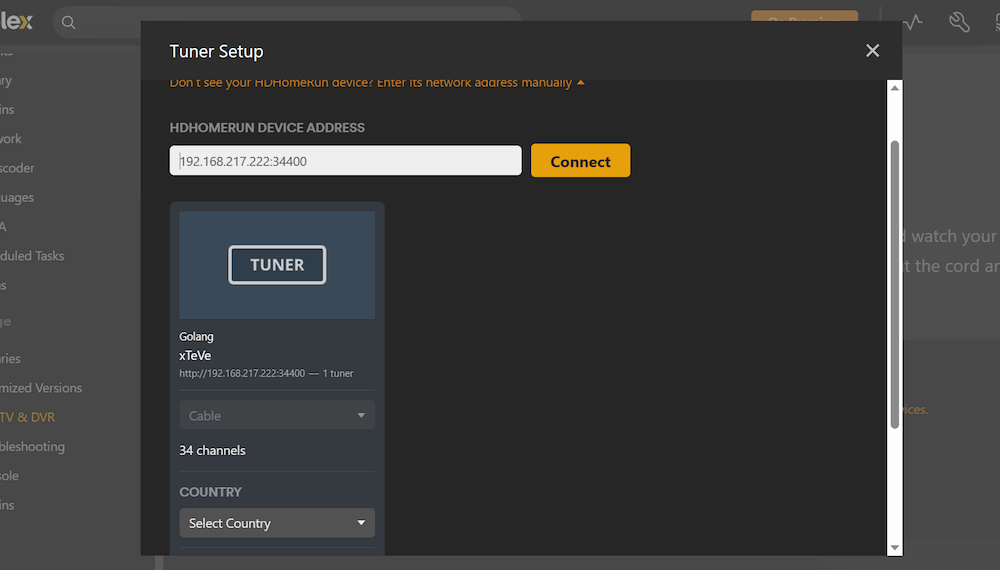
Task: Open Optimized Versions in the sidebar
Action: 41,388
